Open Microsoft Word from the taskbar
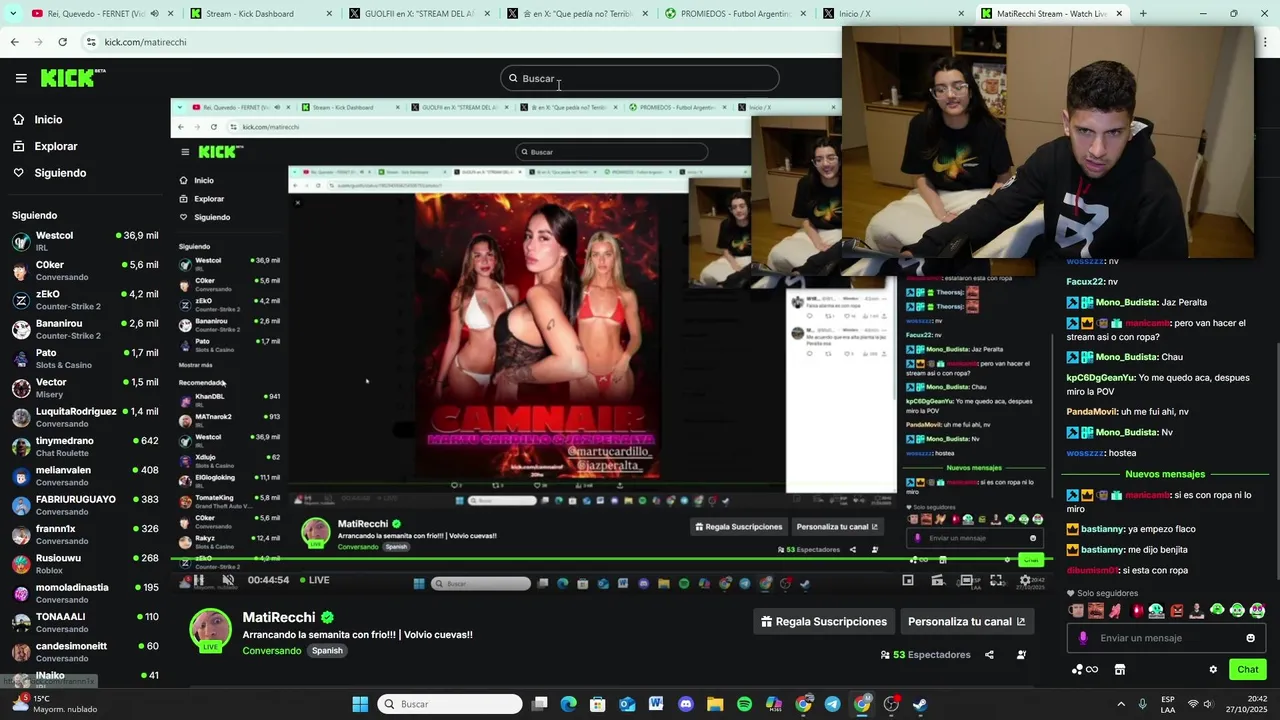This screenshot has width=1280, height=720. [x=656, y=704]
